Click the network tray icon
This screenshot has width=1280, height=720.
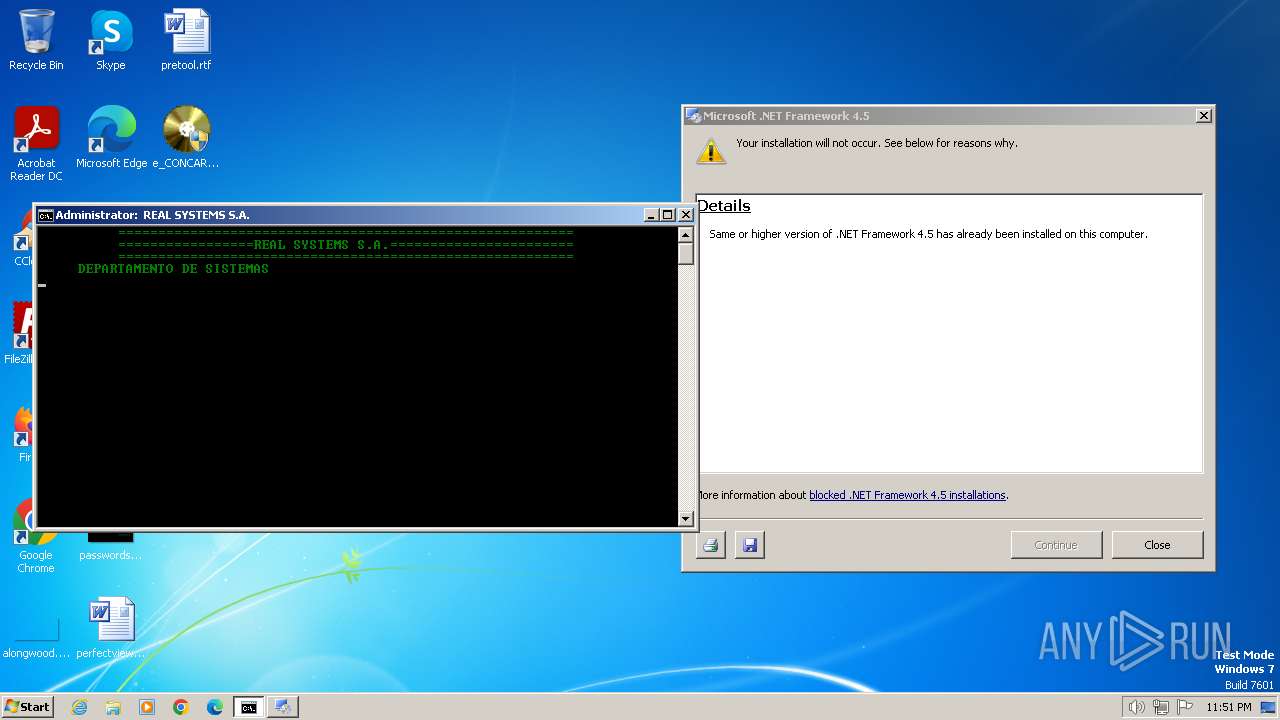1161,707
